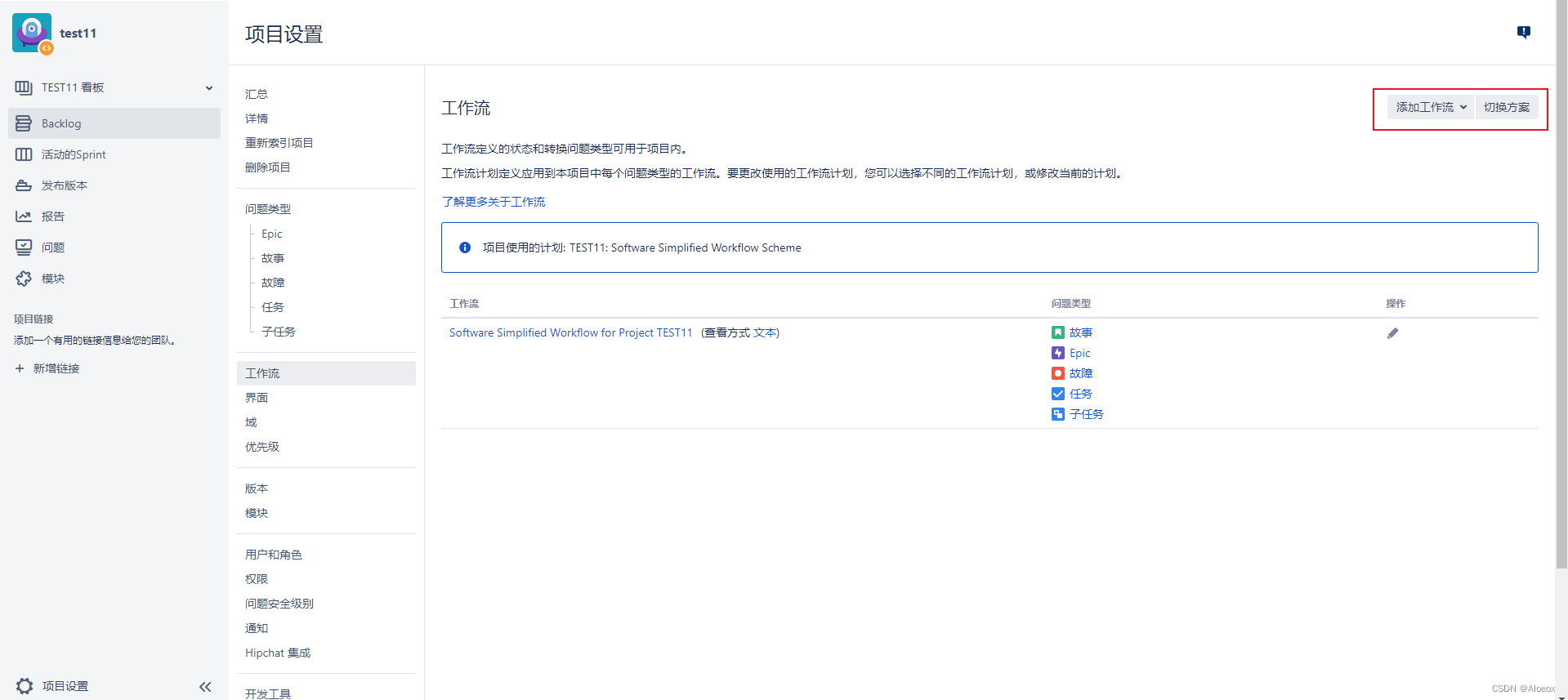Select 汇总 in settings navigation
The image size is (1568, 700).
click(257, 94)
